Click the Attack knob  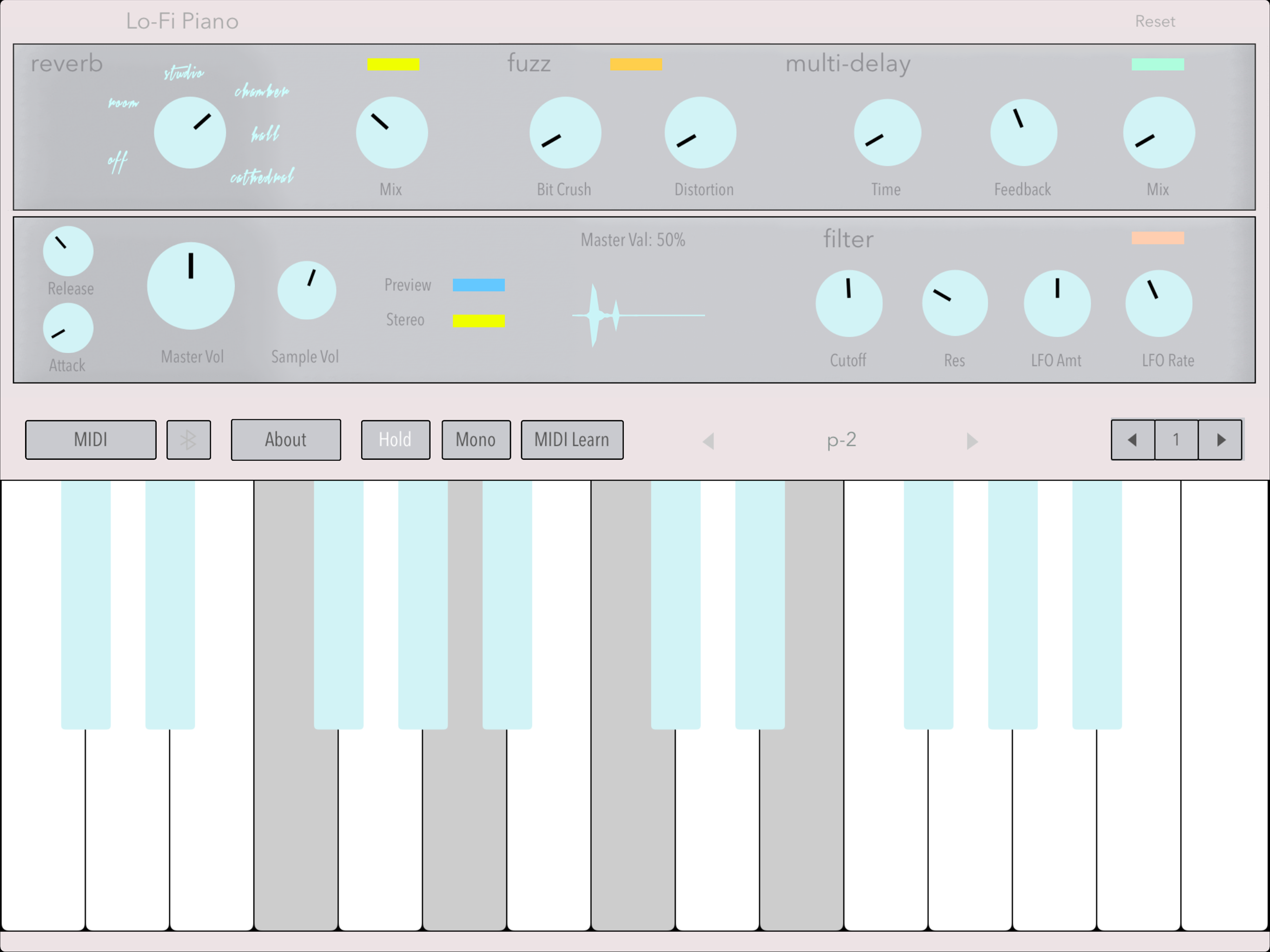[x=68, y=328]
